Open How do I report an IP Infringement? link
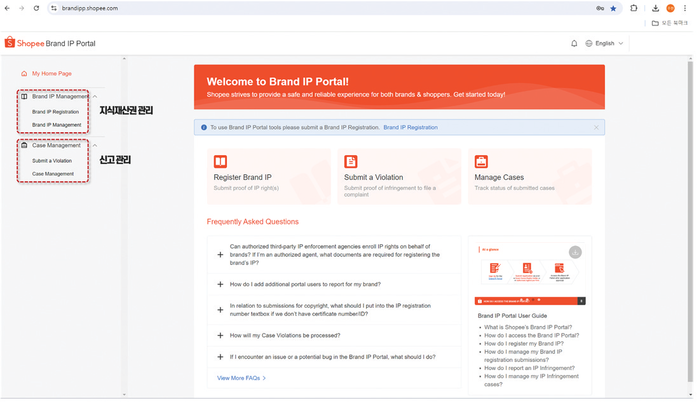Viewport: 699px width, 405px height. (x=529, y=368)
